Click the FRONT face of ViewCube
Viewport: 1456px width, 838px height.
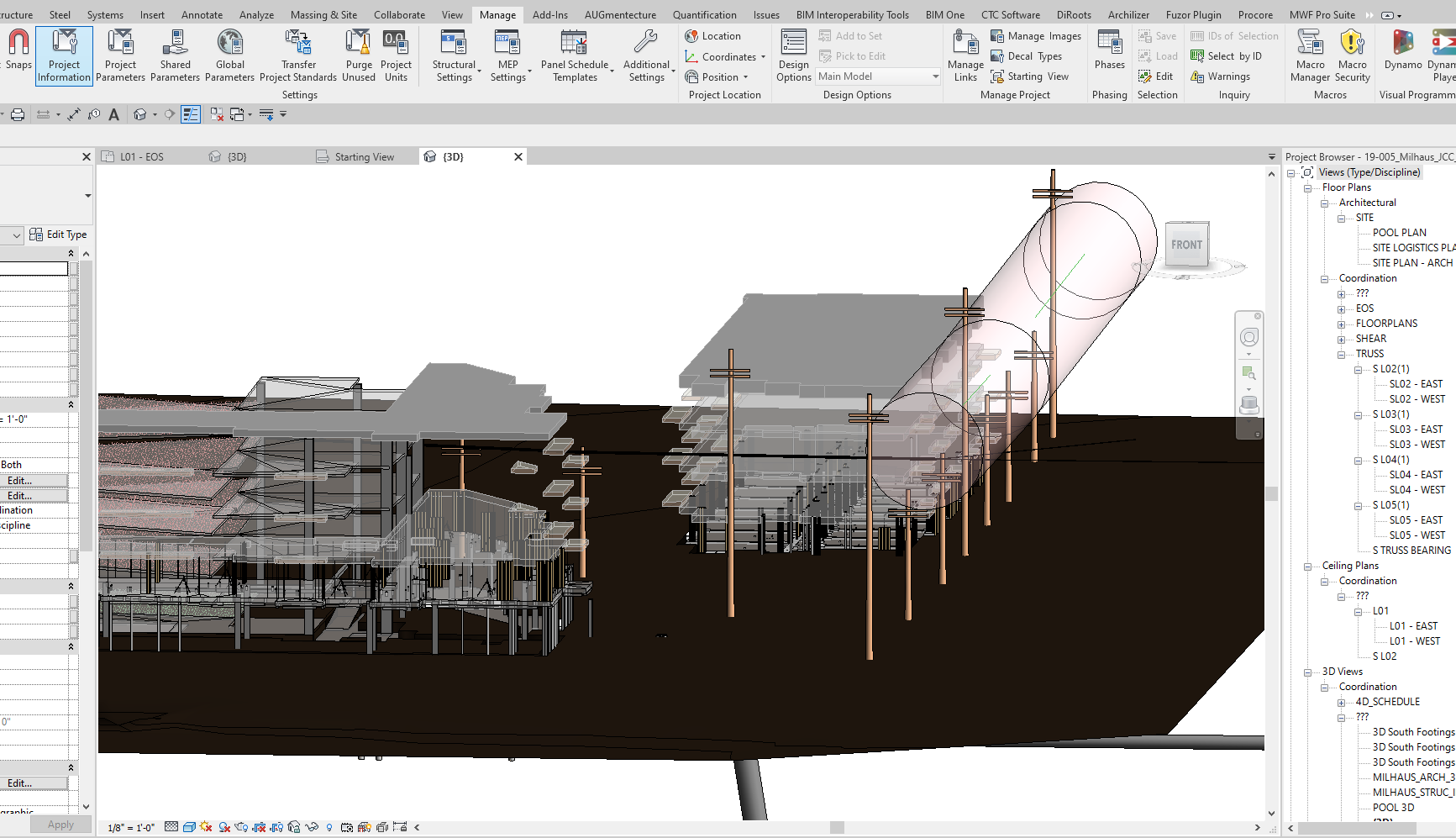point(1186,245)
